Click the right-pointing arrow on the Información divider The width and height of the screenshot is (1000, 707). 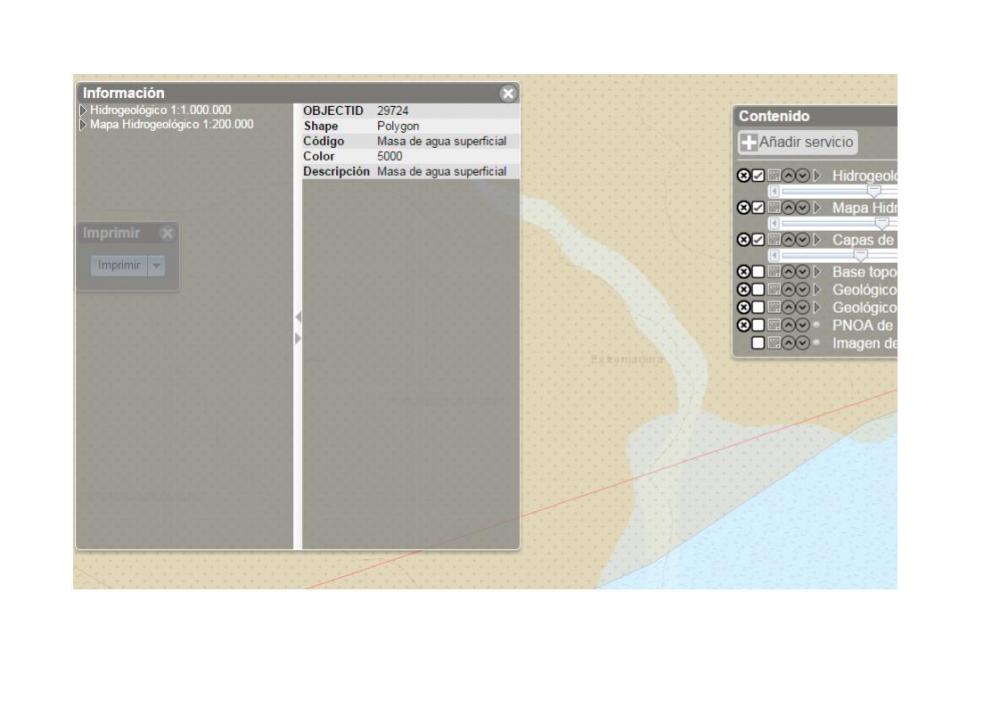coord(298,339)
